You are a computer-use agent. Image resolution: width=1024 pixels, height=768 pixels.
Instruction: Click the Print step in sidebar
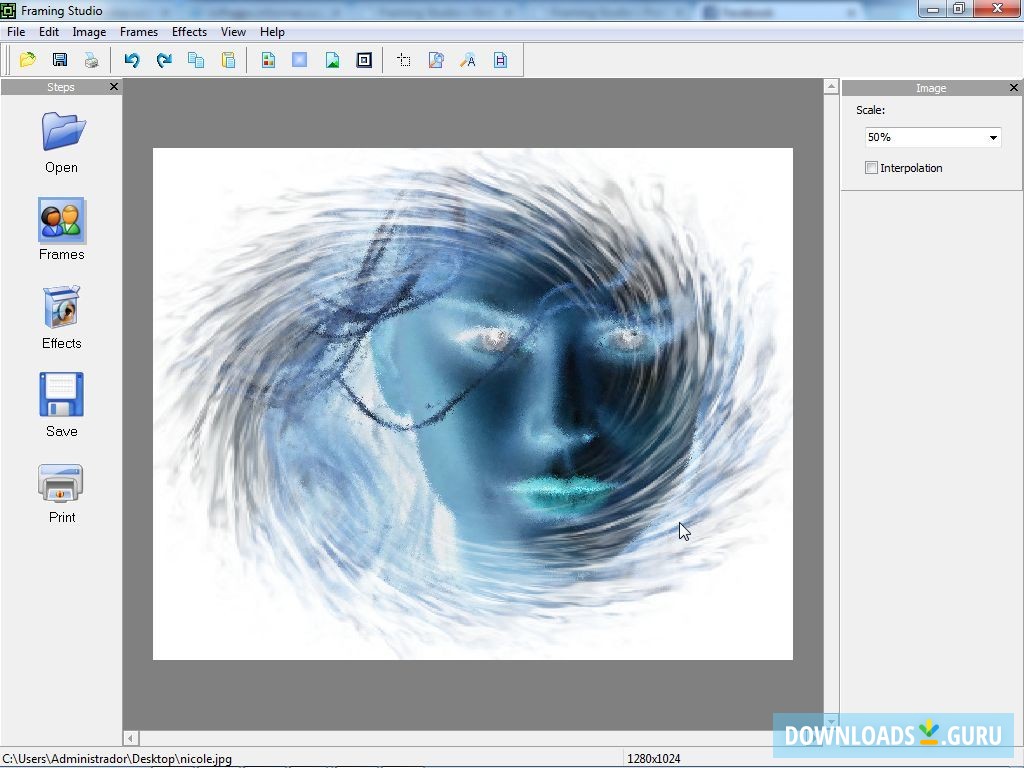(x=61, y=493)
